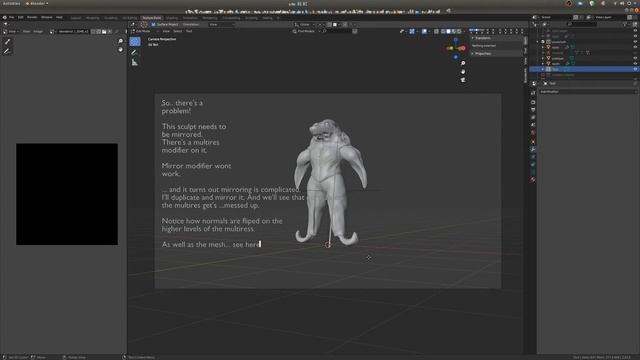Open the Item tab of viewport sidebar
Viewport: 640px width, 360px height.
click(525, 41)
